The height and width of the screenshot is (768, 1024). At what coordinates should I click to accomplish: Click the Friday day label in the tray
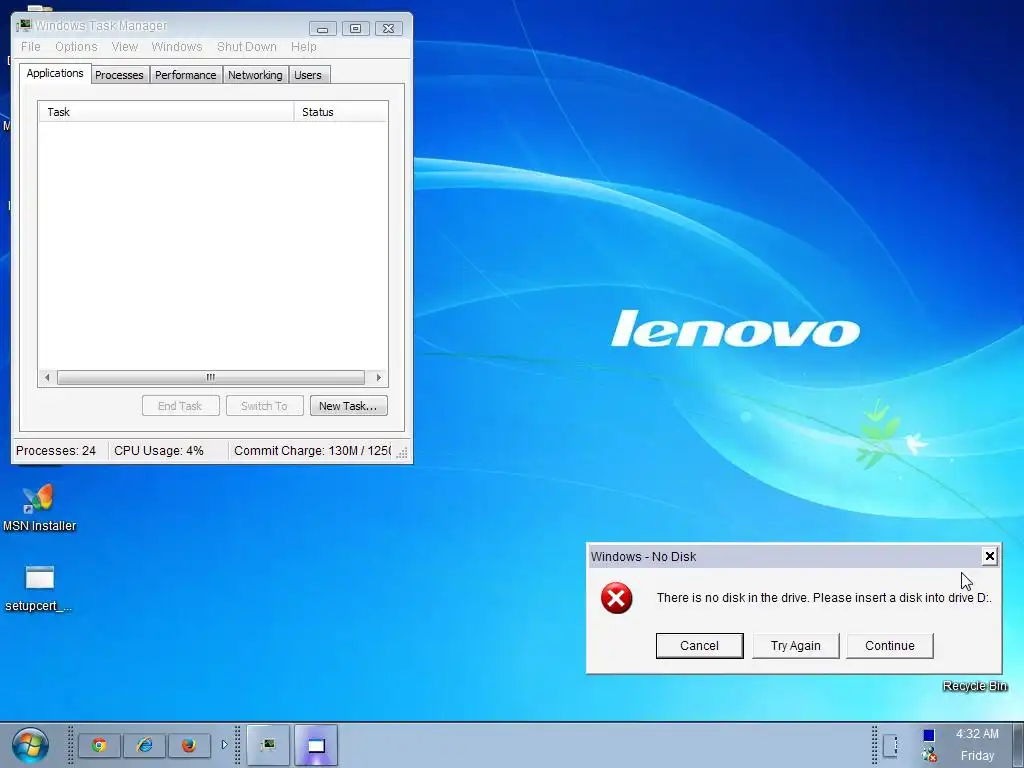coord(977,756)
